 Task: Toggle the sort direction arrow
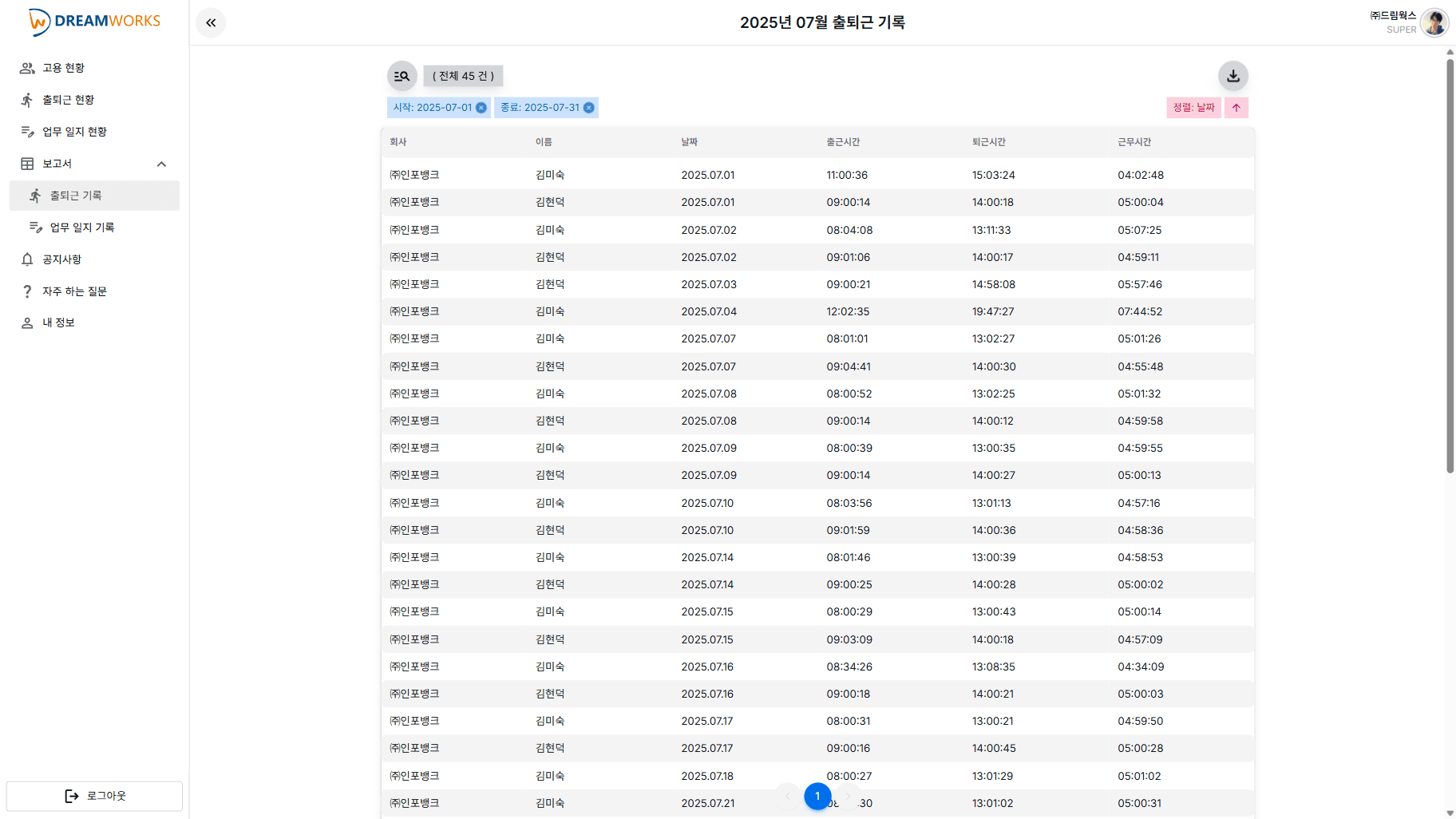(x=1236, y=108)
